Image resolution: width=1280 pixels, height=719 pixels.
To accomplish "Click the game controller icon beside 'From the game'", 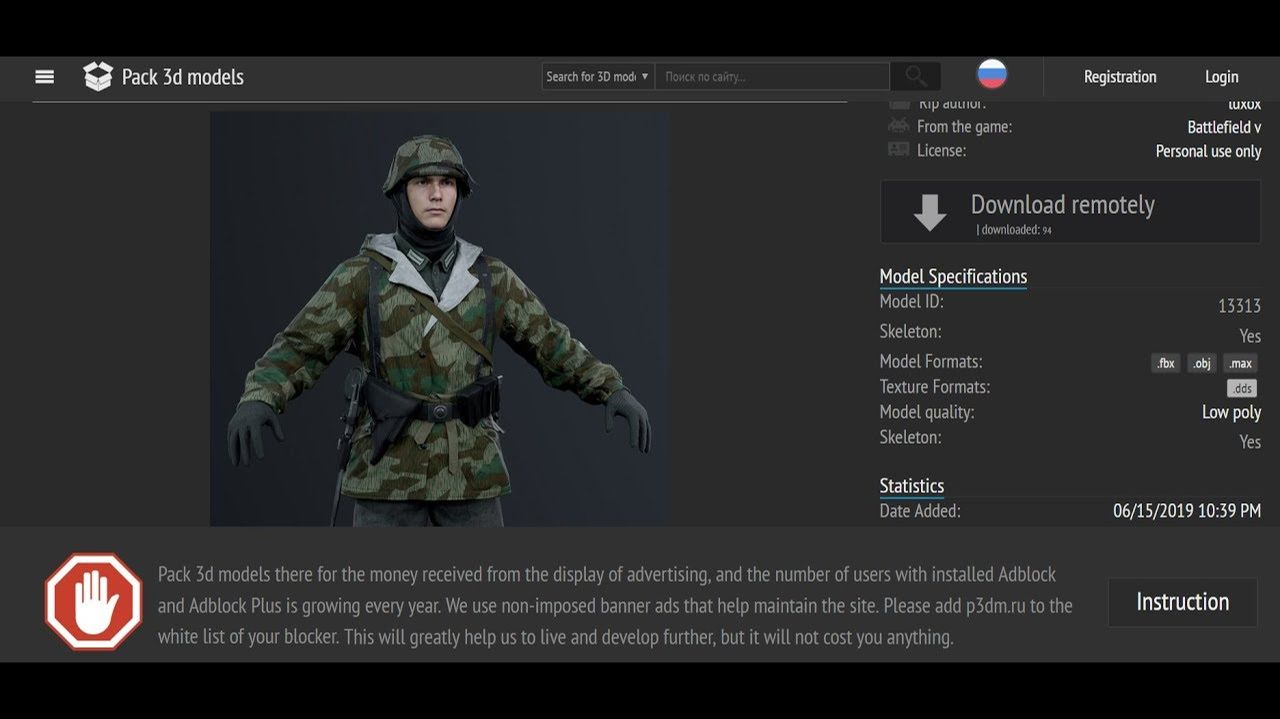I will click(899, 127).
